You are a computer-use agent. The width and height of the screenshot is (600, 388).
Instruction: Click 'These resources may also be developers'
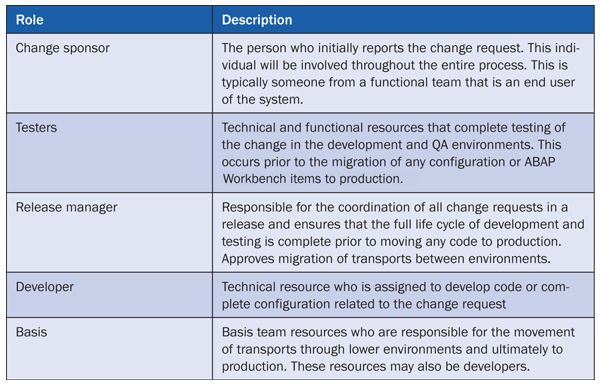pyautogui.click(x=410, y=366)
